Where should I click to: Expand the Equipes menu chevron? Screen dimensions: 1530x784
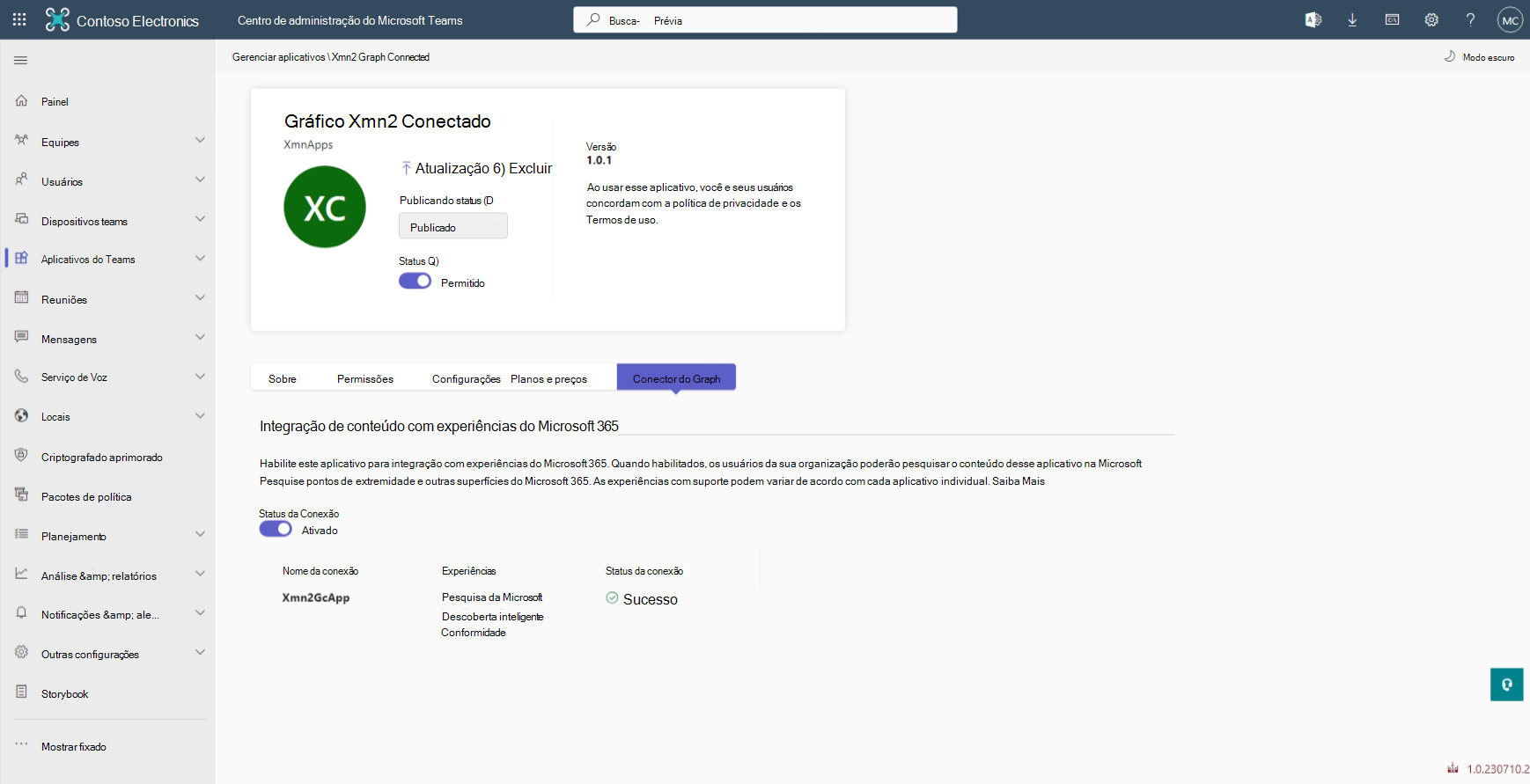(200, 141)
